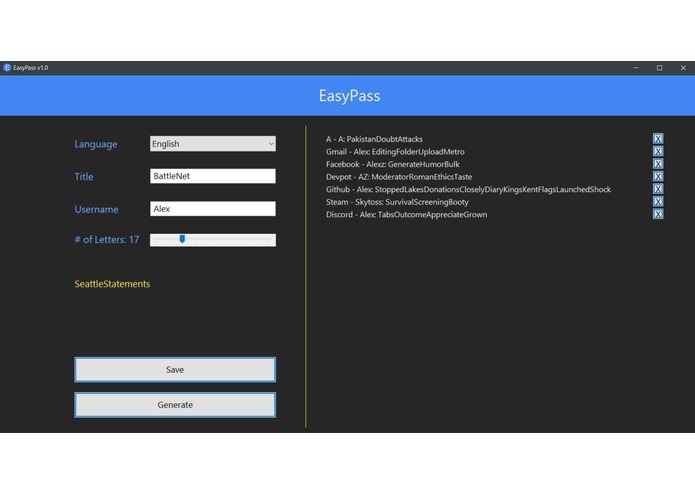The width and height of the screenshot is (695, 494).
Task: Select the Gmail - Alex: EditingFolderUploadMetro row
Action: (x=395, y=152)
